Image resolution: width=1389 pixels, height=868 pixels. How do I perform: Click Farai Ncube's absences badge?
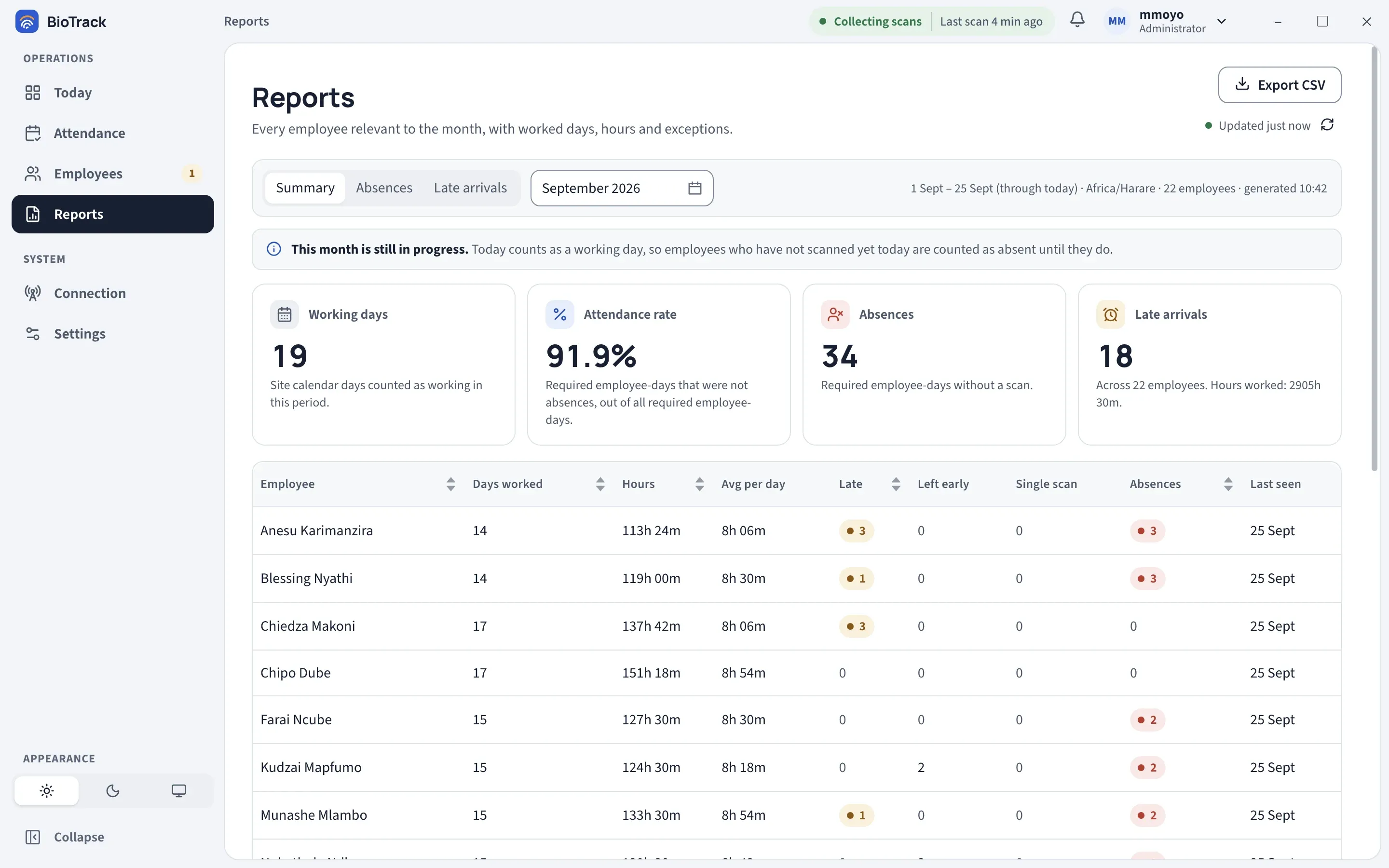point(1147,720)
